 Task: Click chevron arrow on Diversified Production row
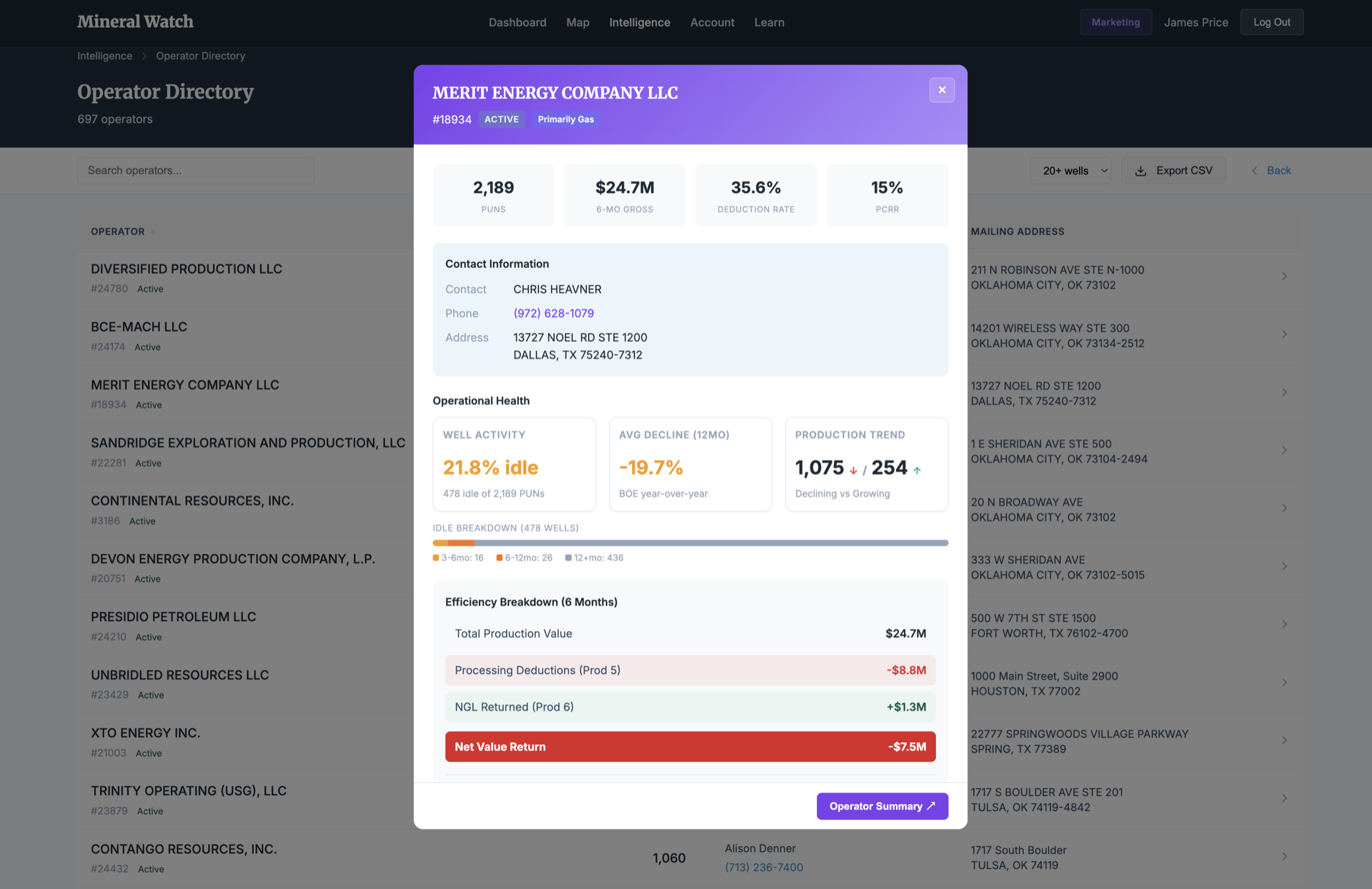(1284, 277)
